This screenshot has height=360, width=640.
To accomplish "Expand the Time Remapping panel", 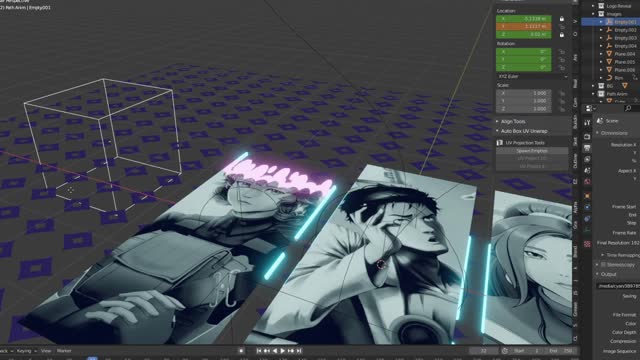I will [x=602, y=255].
